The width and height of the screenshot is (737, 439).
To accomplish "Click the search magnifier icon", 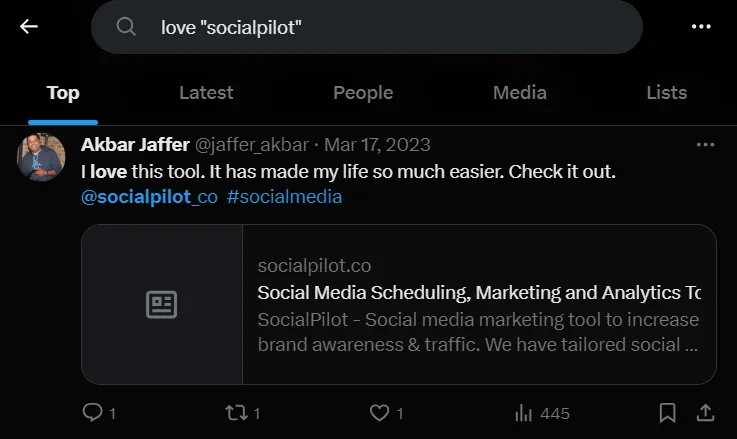I will click(x=126, y=27).
